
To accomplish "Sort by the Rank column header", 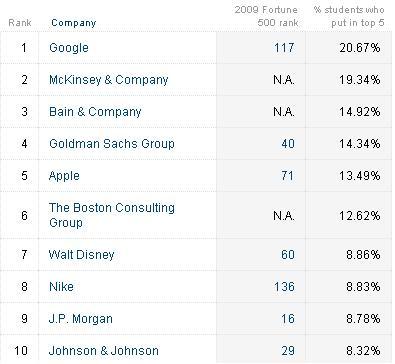I will coord(20,23).
